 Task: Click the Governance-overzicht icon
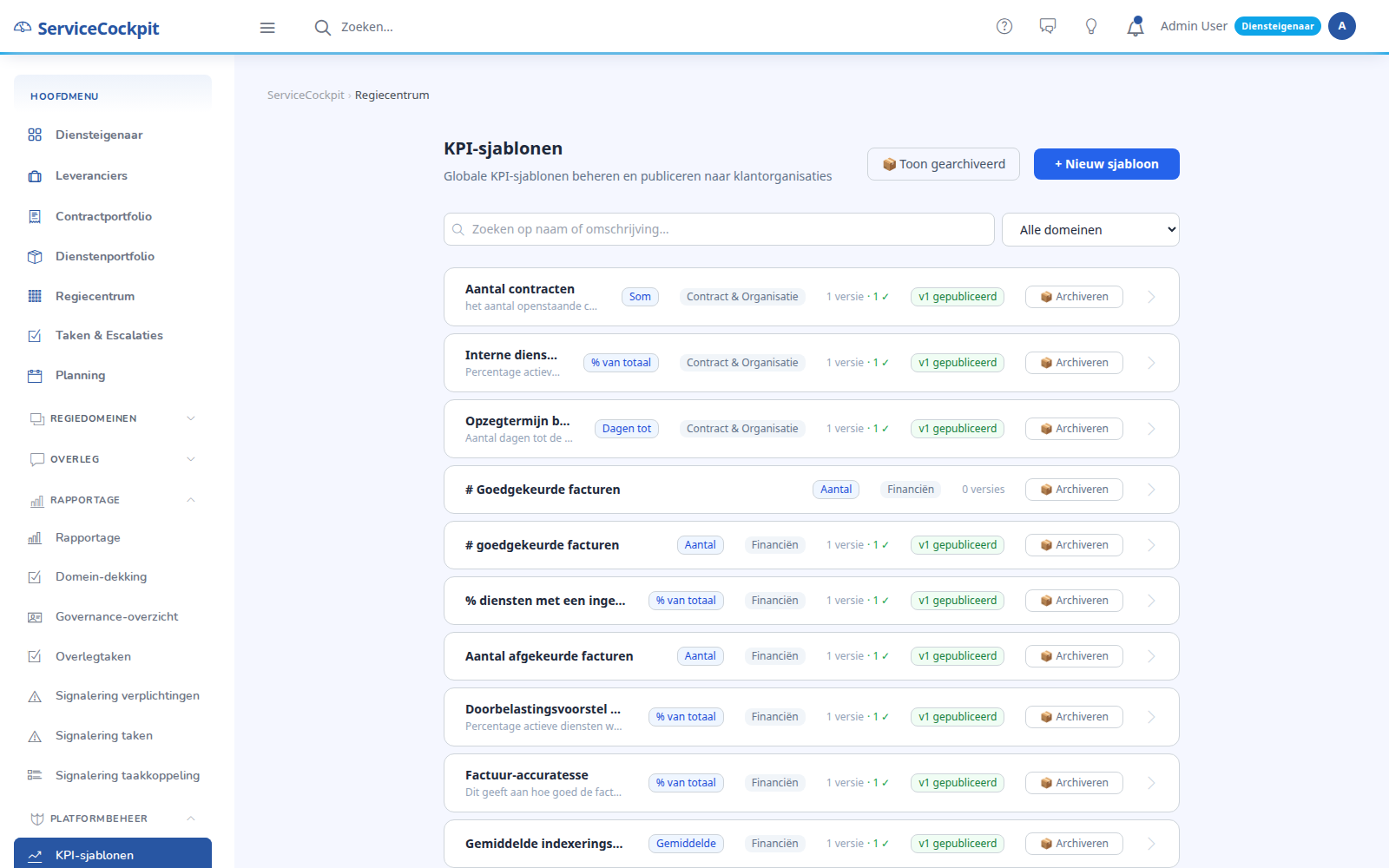point(35,617)
